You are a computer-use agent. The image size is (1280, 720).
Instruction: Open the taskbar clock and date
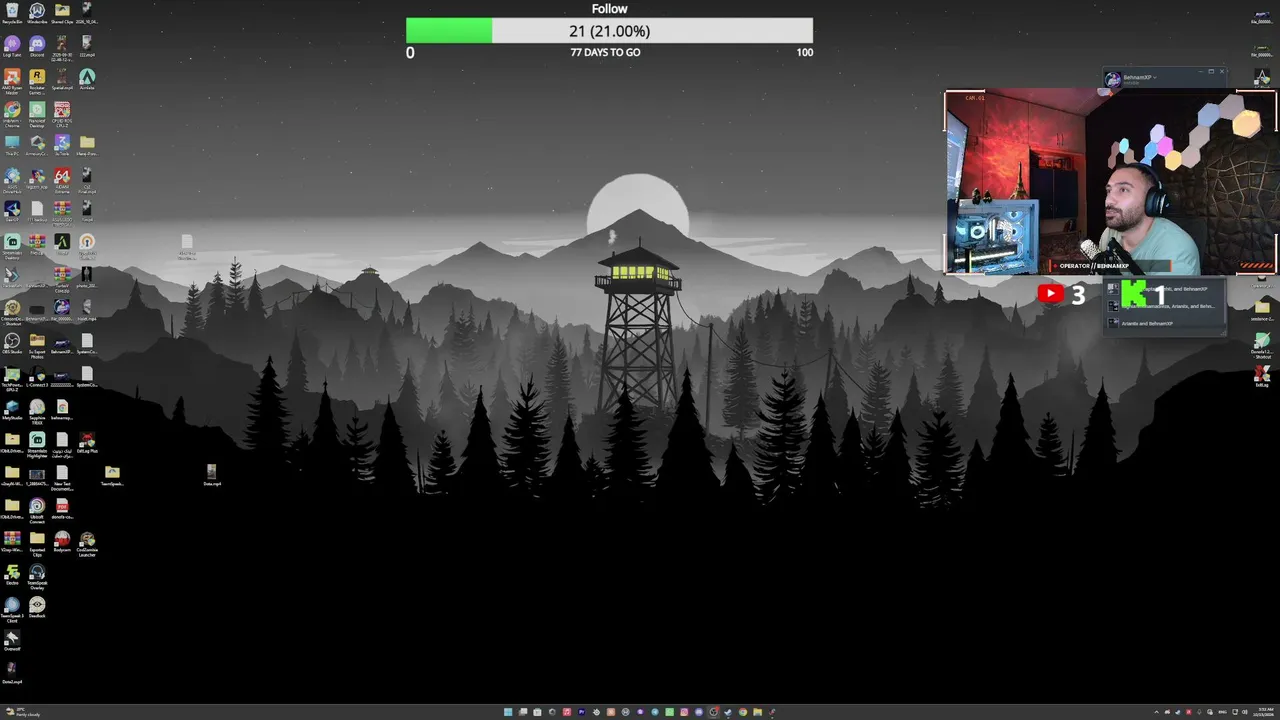[1265, 712]
